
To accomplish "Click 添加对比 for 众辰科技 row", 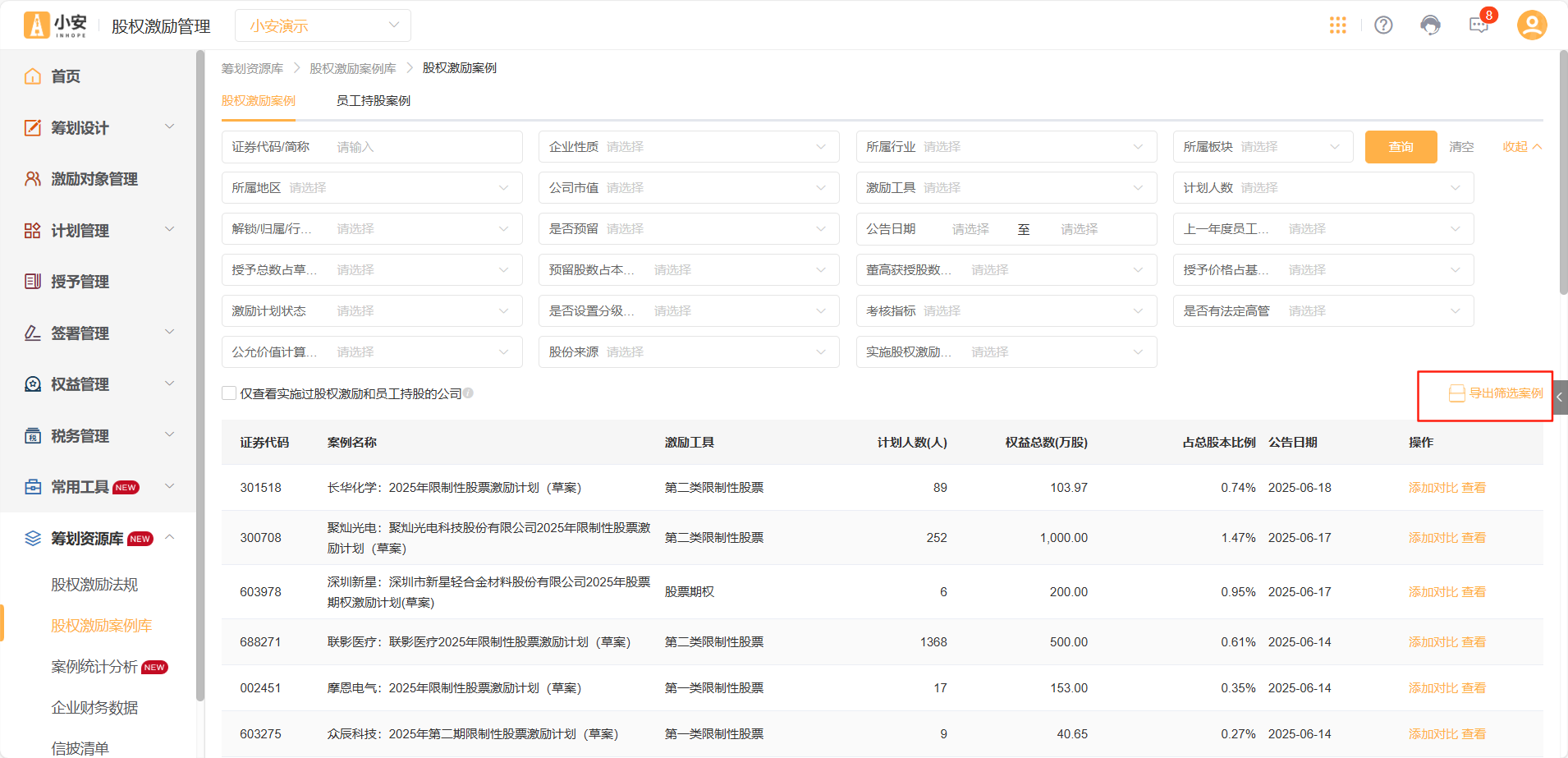I will pyautogui.click(x=1433, y=734).
